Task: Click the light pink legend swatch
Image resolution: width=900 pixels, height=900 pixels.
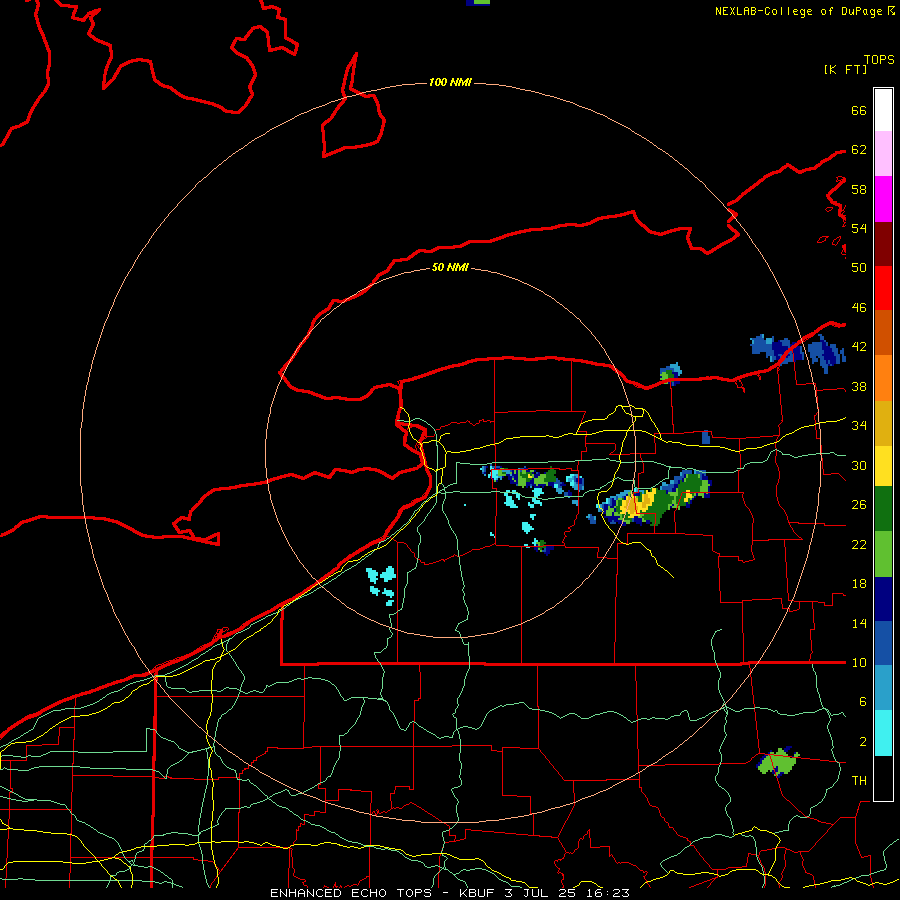Action: click(x=883, y=154)
